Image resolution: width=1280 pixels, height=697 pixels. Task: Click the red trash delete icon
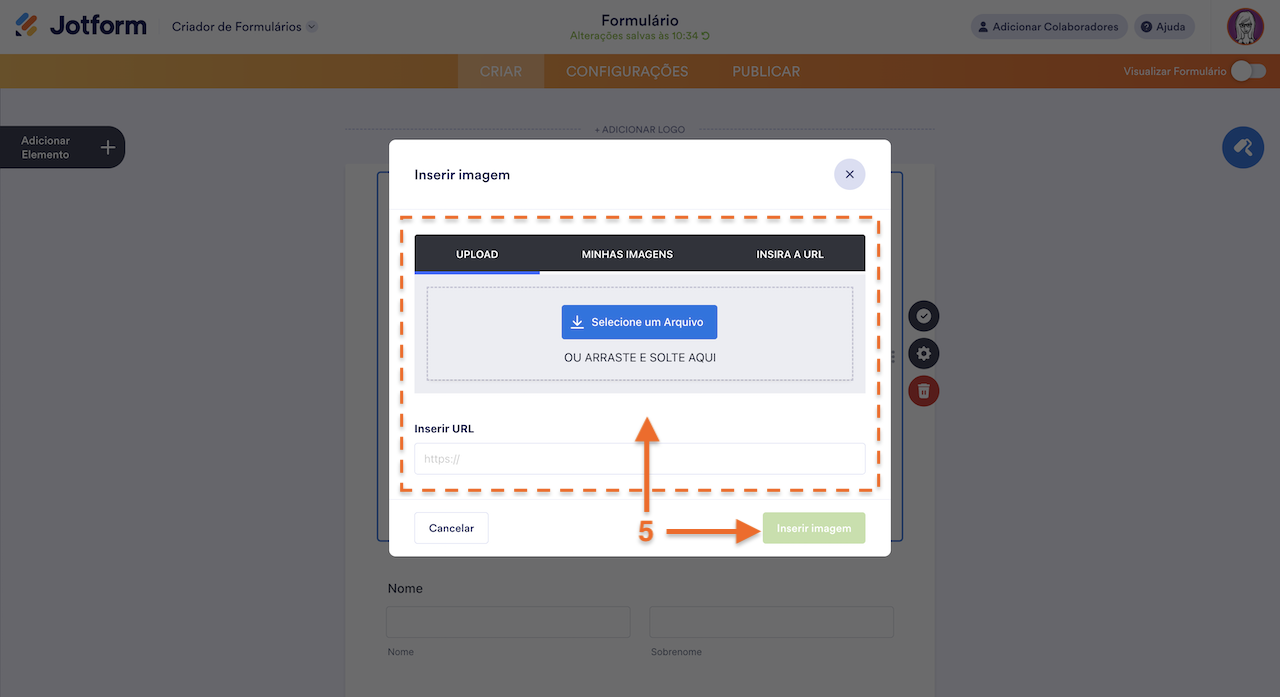pos(923,391)
